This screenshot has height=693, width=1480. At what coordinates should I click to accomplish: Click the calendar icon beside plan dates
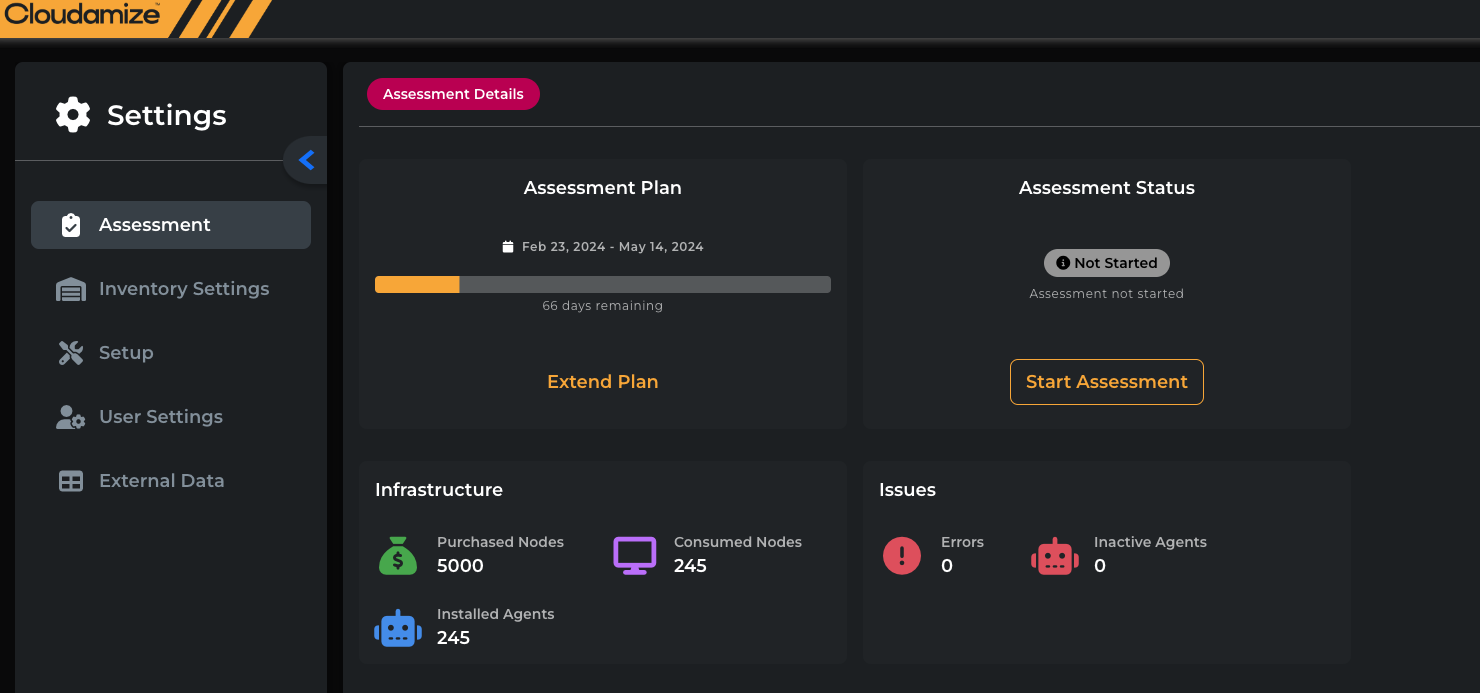pos(508,247)
